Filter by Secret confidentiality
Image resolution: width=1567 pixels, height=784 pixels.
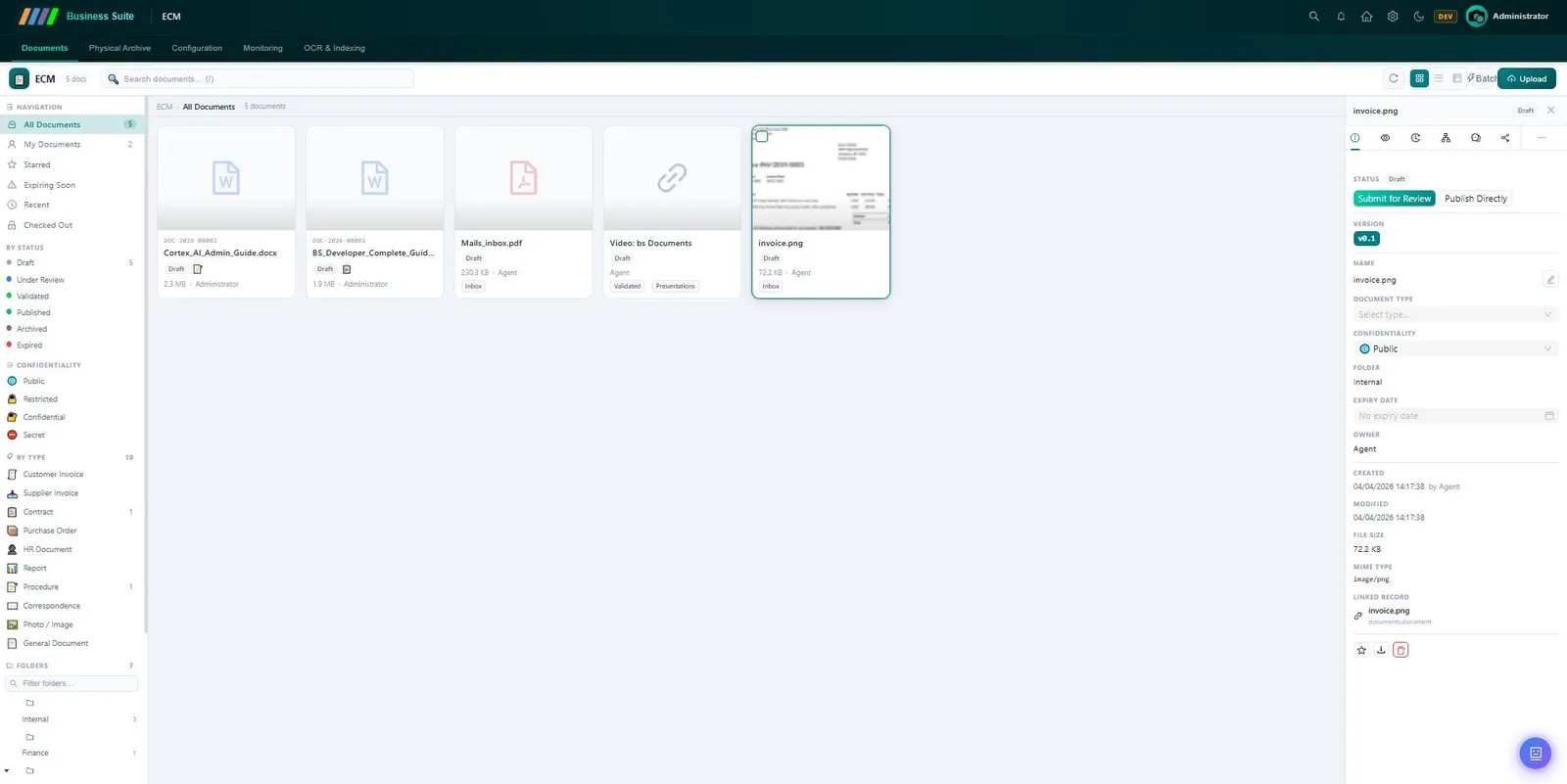click(33, 435)
